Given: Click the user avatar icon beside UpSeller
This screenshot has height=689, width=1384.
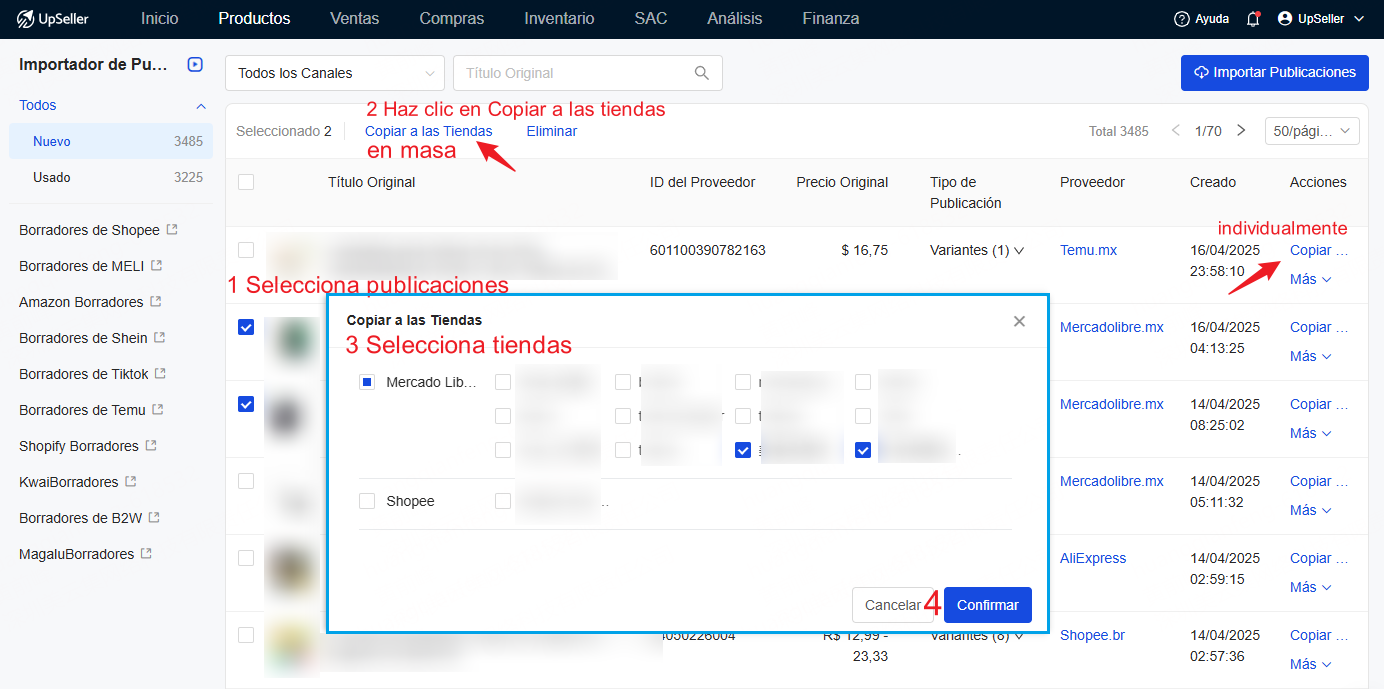Looking at the screenshot, I should pos(1285,19).
